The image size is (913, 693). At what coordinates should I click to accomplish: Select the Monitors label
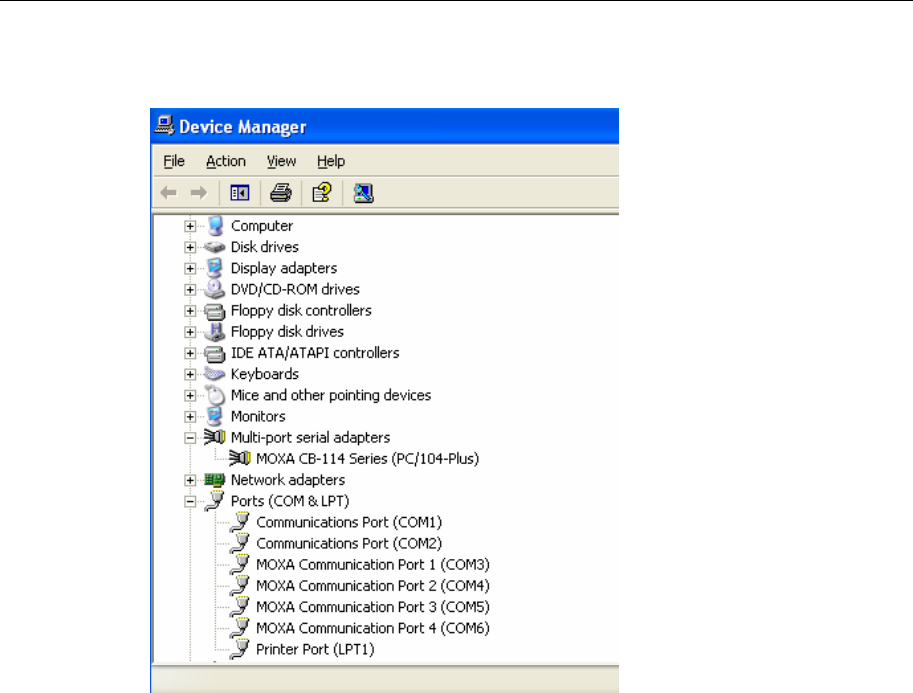click(x=259, y=417)
